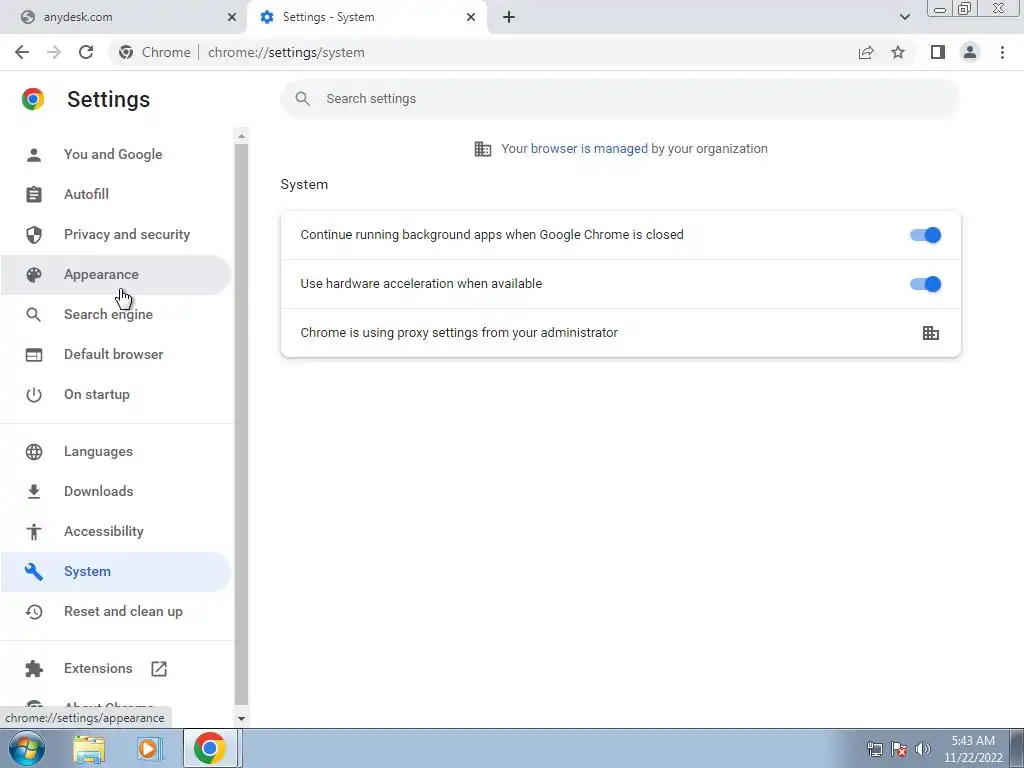The width and height of the screenshot is (1024, 768).
Task: Click the restore clock icon beside Reset
Action: coord(34,611)
